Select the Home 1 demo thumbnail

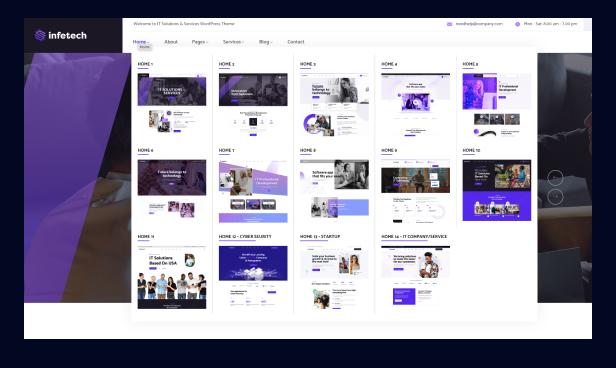coord(172,104)
